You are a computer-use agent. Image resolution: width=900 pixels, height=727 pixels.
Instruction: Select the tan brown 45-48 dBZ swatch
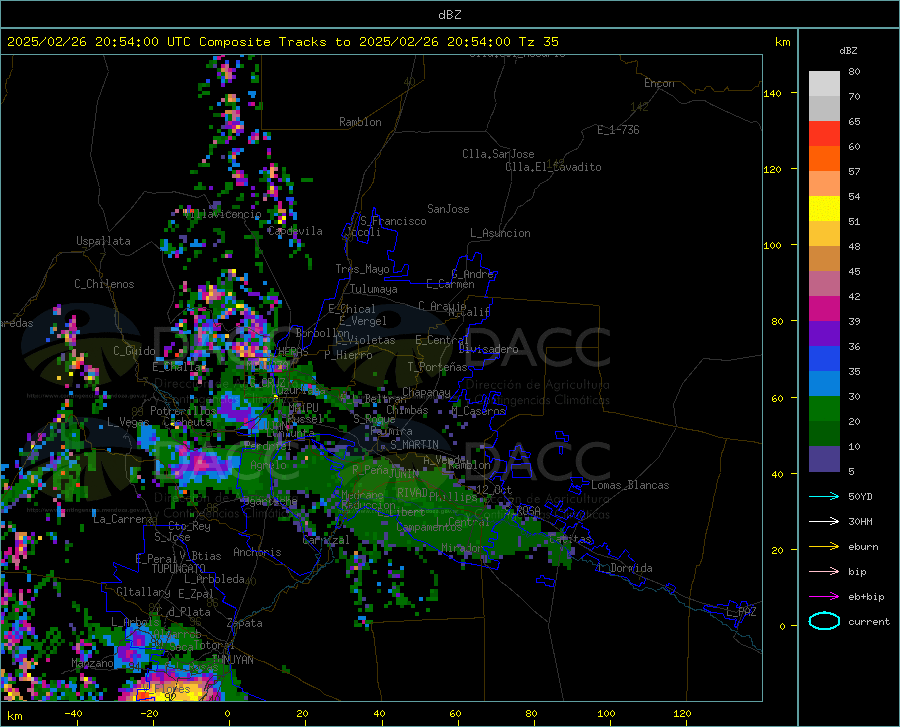[x=824, y=259]
